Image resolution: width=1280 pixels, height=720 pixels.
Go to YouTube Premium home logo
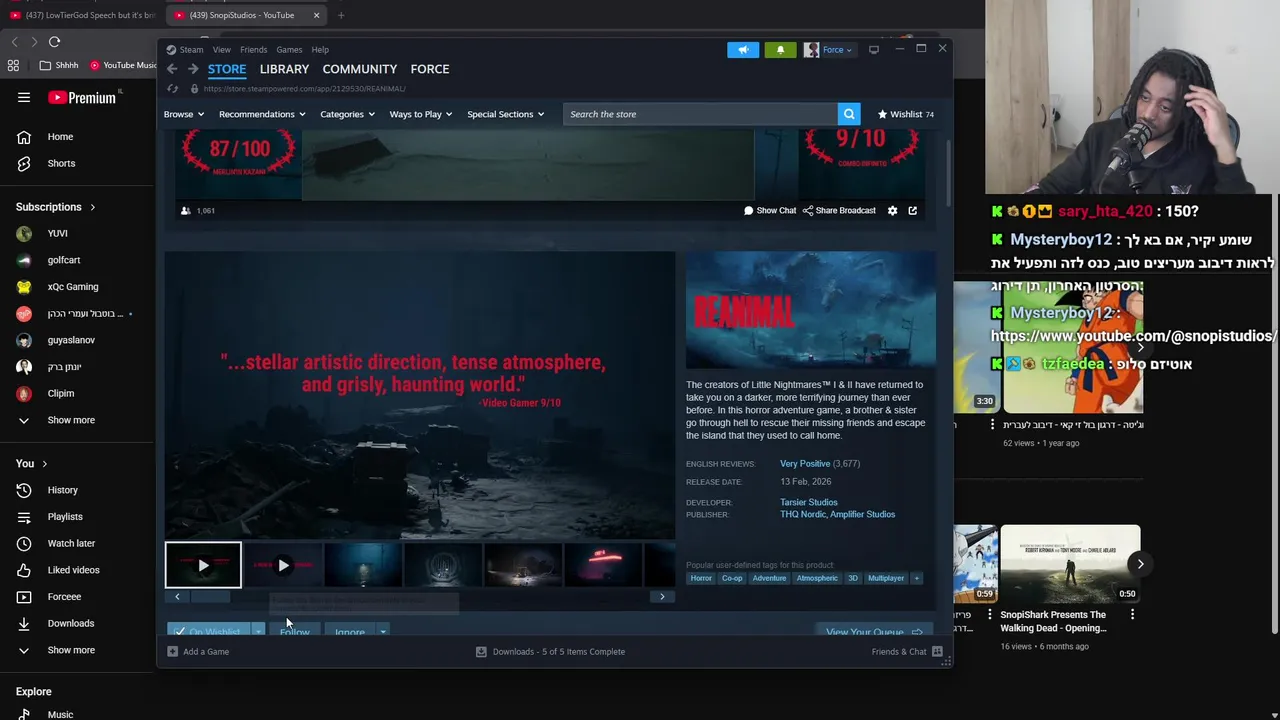click(x=84, y=98)
